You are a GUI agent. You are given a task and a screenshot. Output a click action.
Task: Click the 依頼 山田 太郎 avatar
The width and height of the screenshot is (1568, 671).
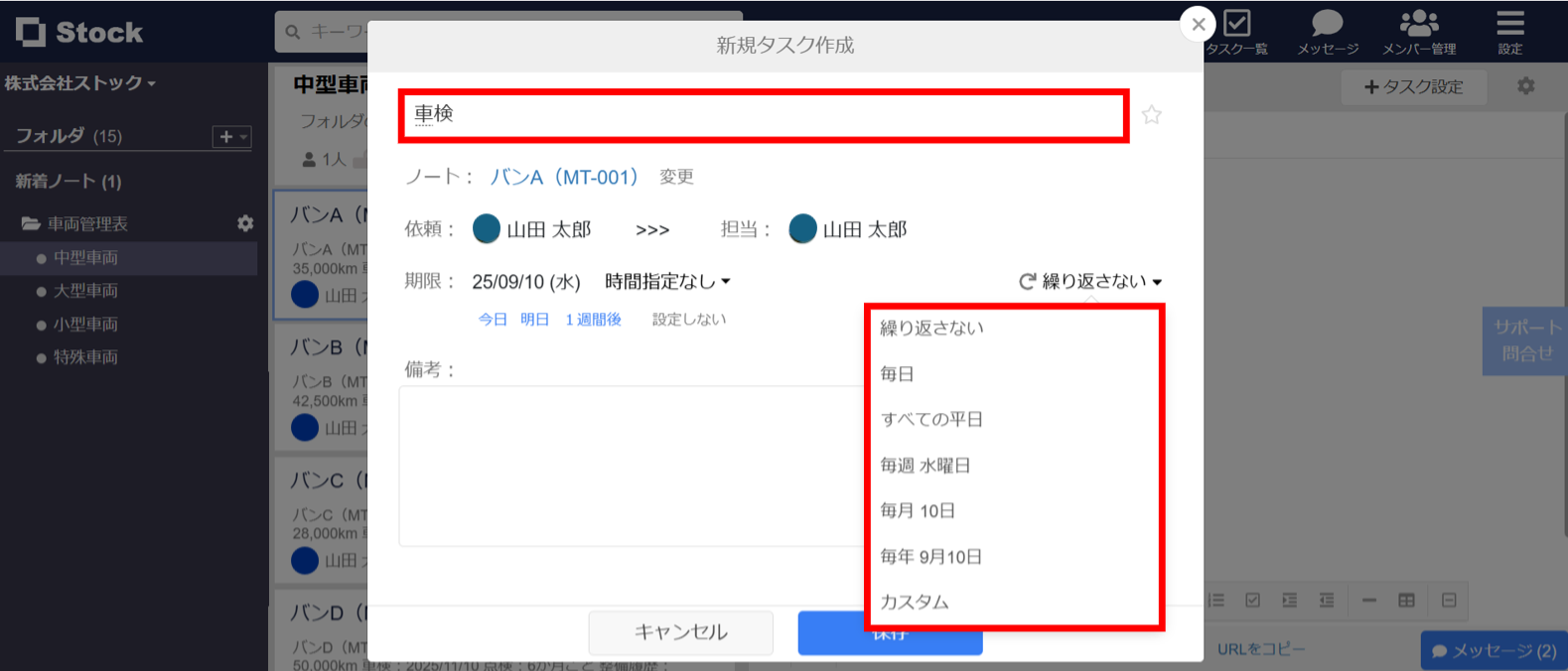pyautogui.click(x=487, y=229)
